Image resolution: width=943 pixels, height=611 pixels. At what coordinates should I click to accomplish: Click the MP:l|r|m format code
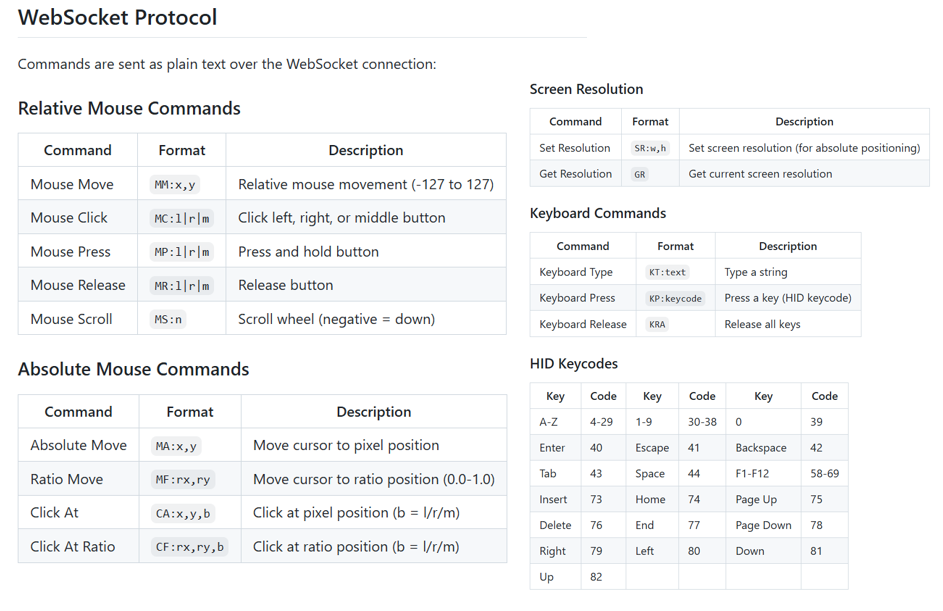click(x=182, y=252)
